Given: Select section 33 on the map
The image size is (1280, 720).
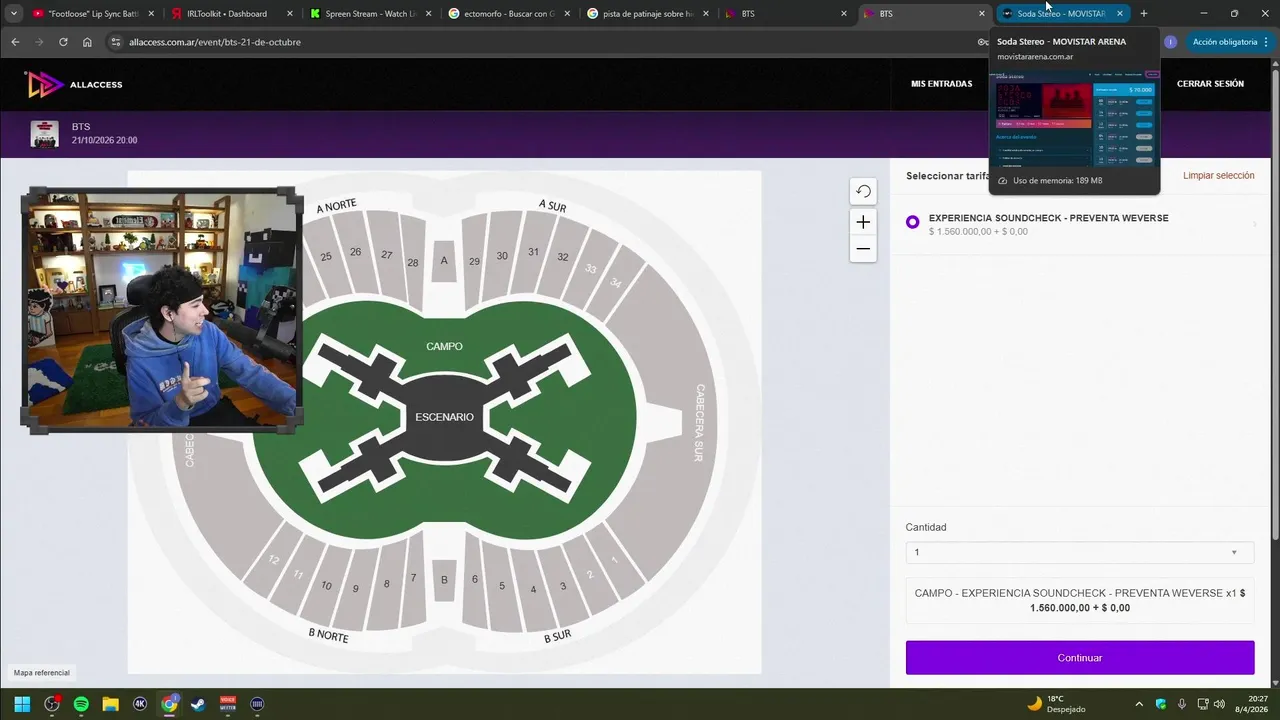Looking at the screenshot, I should tap(591, 269).
